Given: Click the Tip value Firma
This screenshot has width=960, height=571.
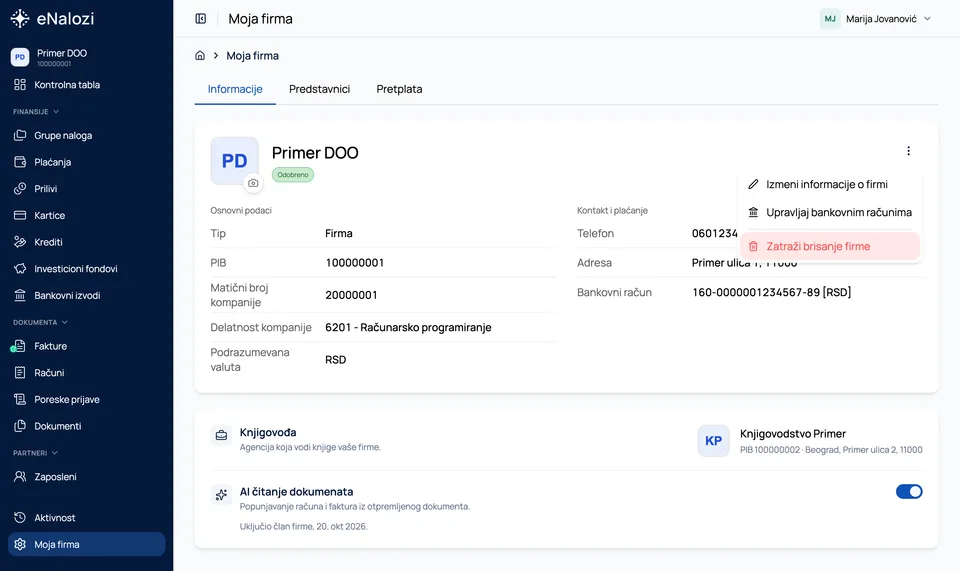Looking at the screenshot, I should 339,233.
